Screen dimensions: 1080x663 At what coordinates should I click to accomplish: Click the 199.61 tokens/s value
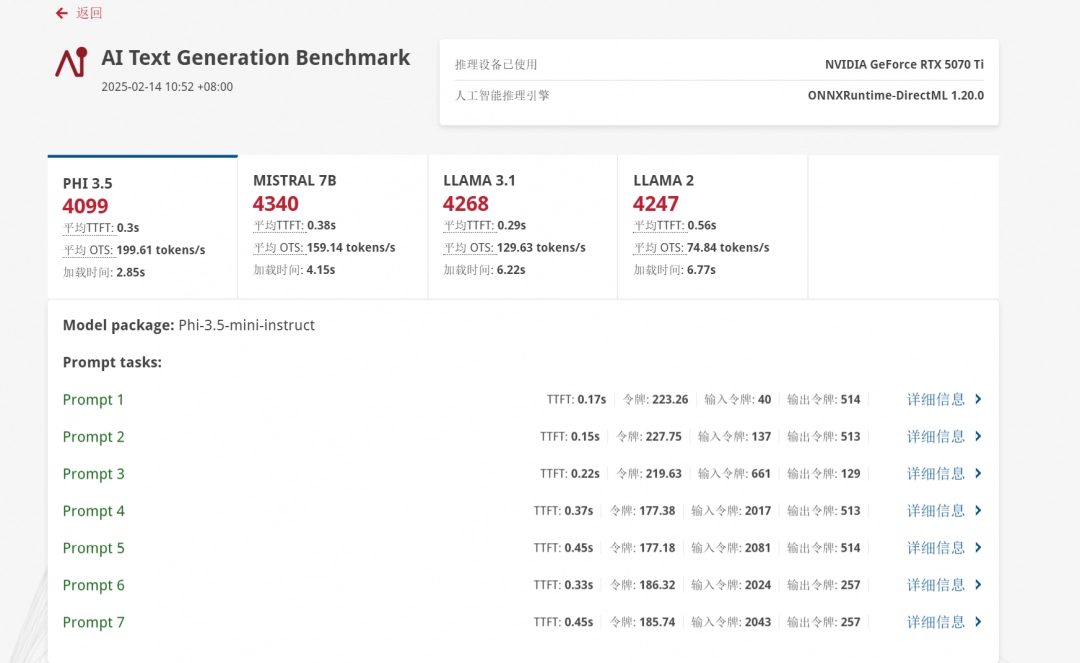pos(161,250)
